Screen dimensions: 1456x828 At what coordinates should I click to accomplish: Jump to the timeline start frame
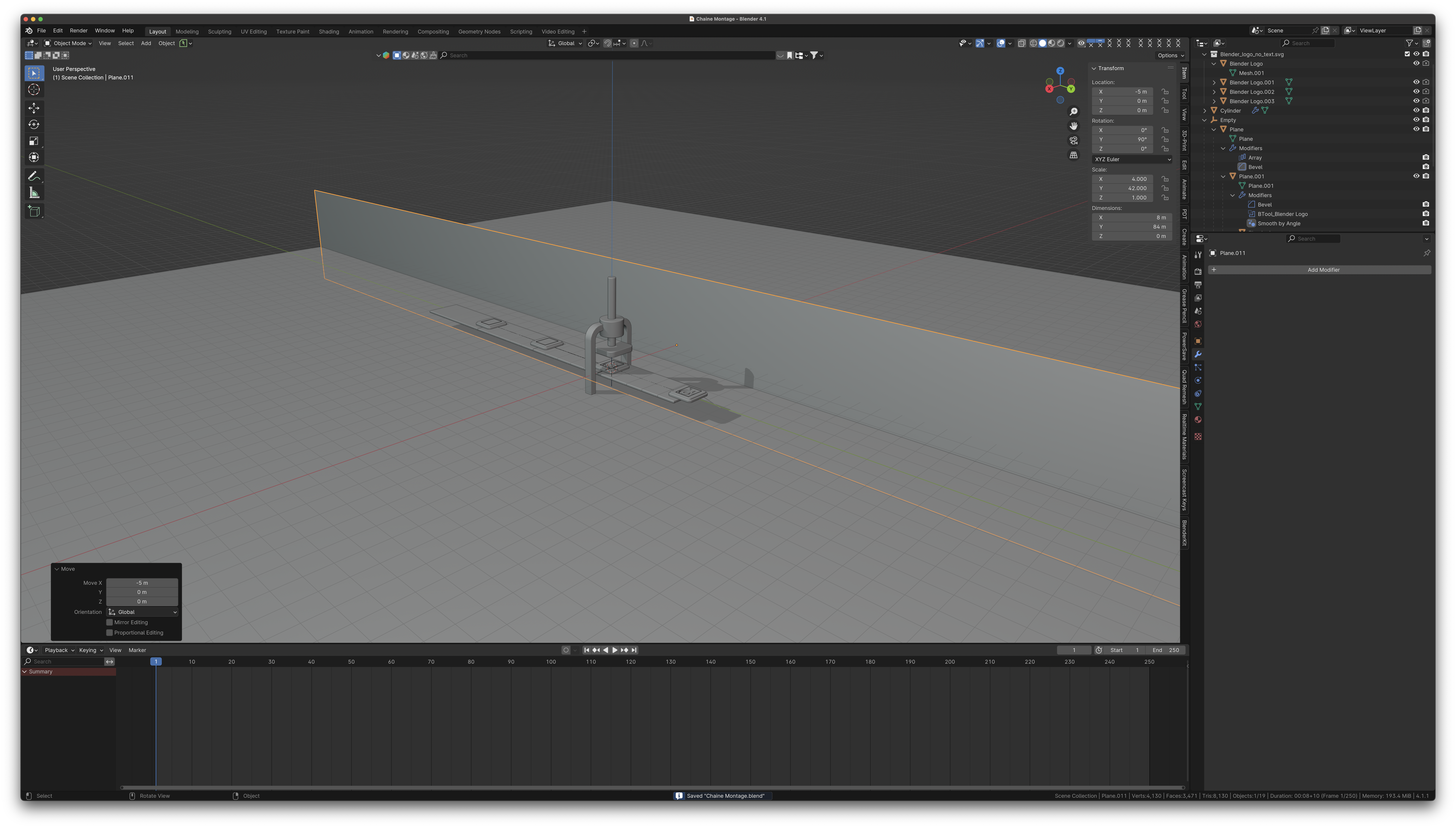tap(587, 650)
